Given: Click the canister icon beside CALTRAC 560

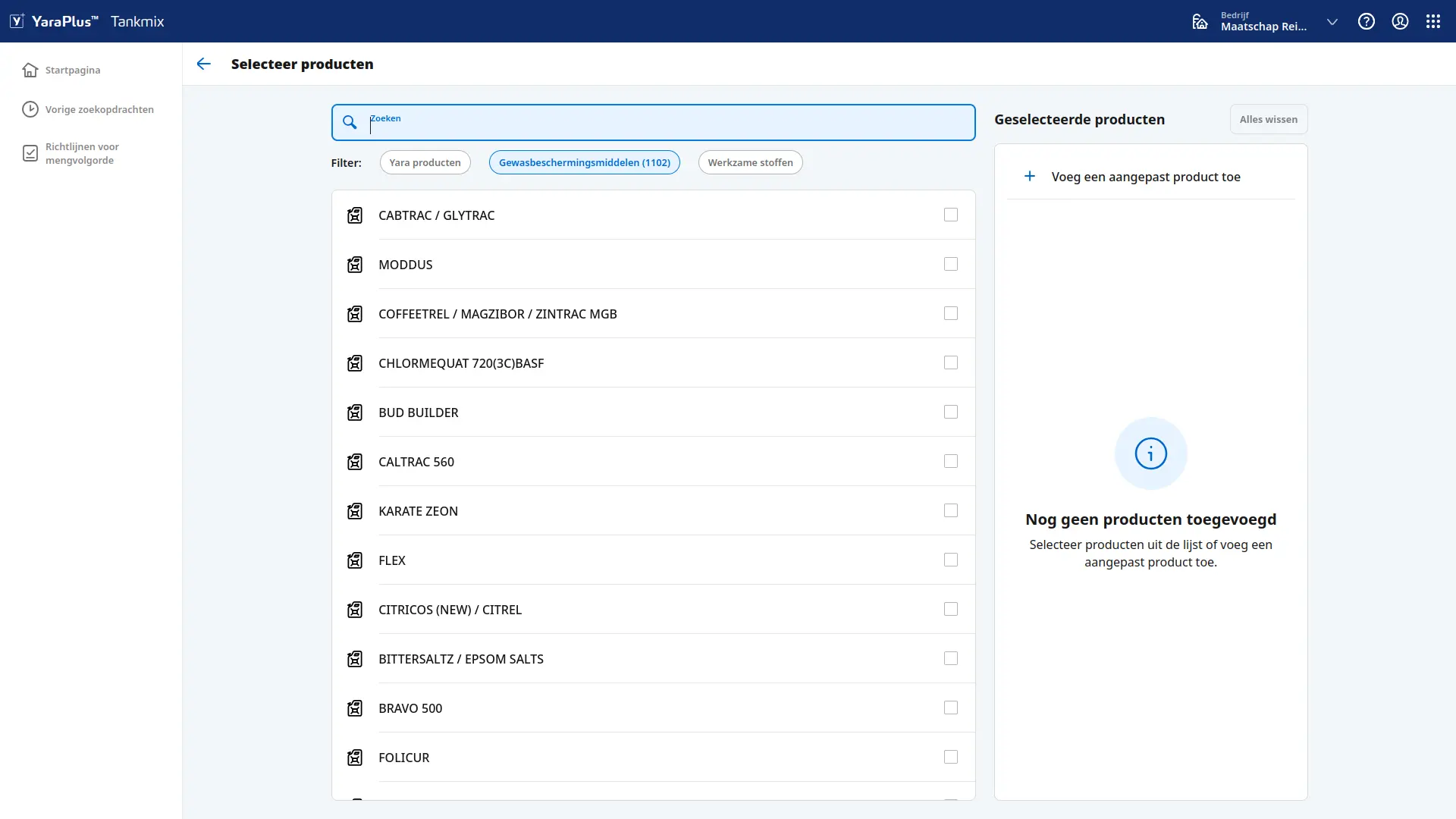Looking at the screenshot, I should [355, 462].
